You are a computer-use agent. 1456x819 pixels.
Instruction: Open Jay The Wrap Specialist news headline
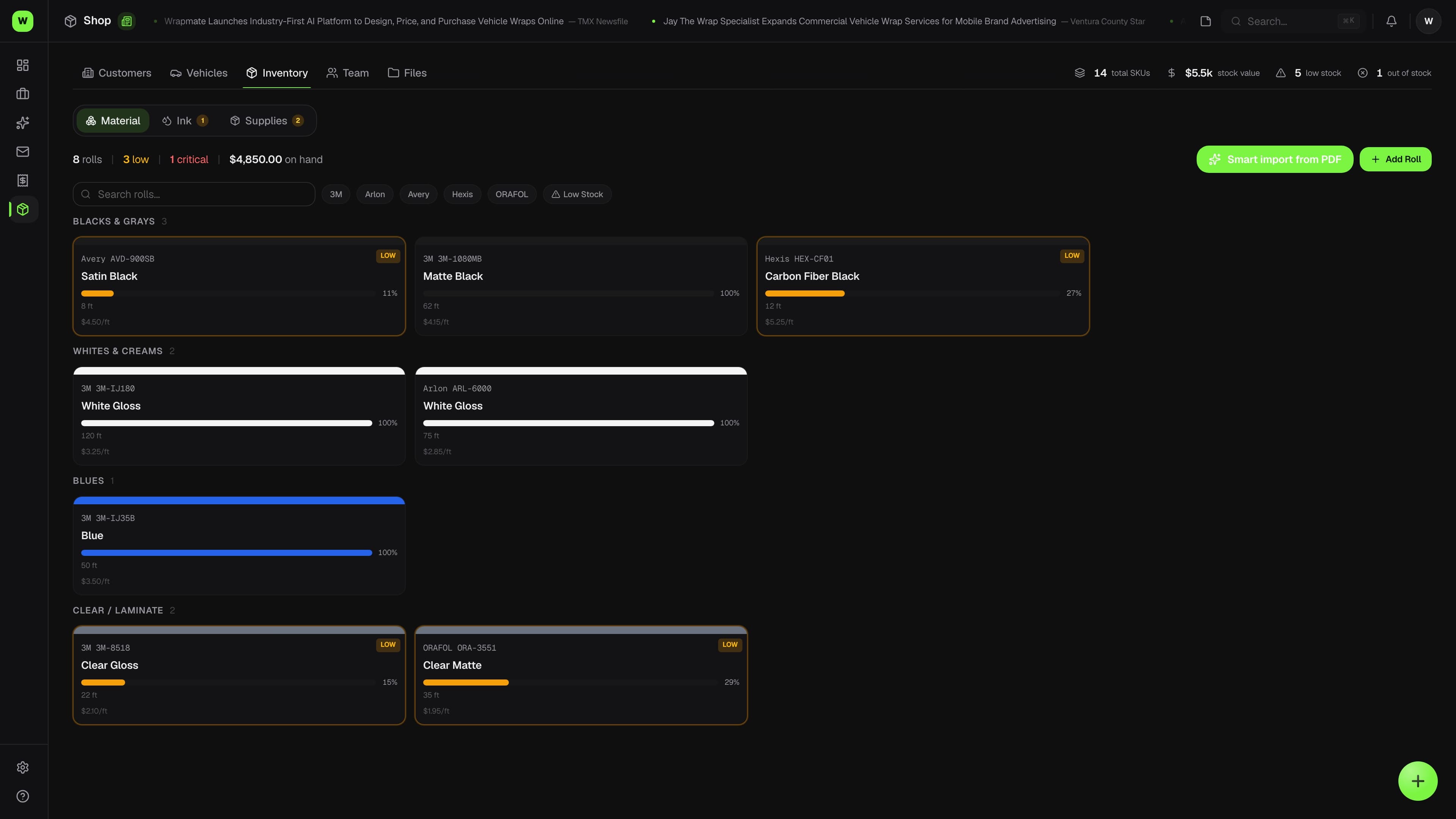tap(859, 21)
